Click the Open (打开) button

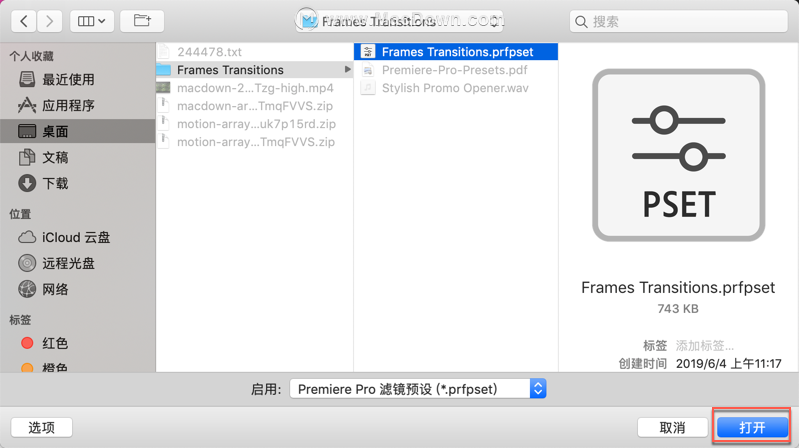click(x=752, y=427)
